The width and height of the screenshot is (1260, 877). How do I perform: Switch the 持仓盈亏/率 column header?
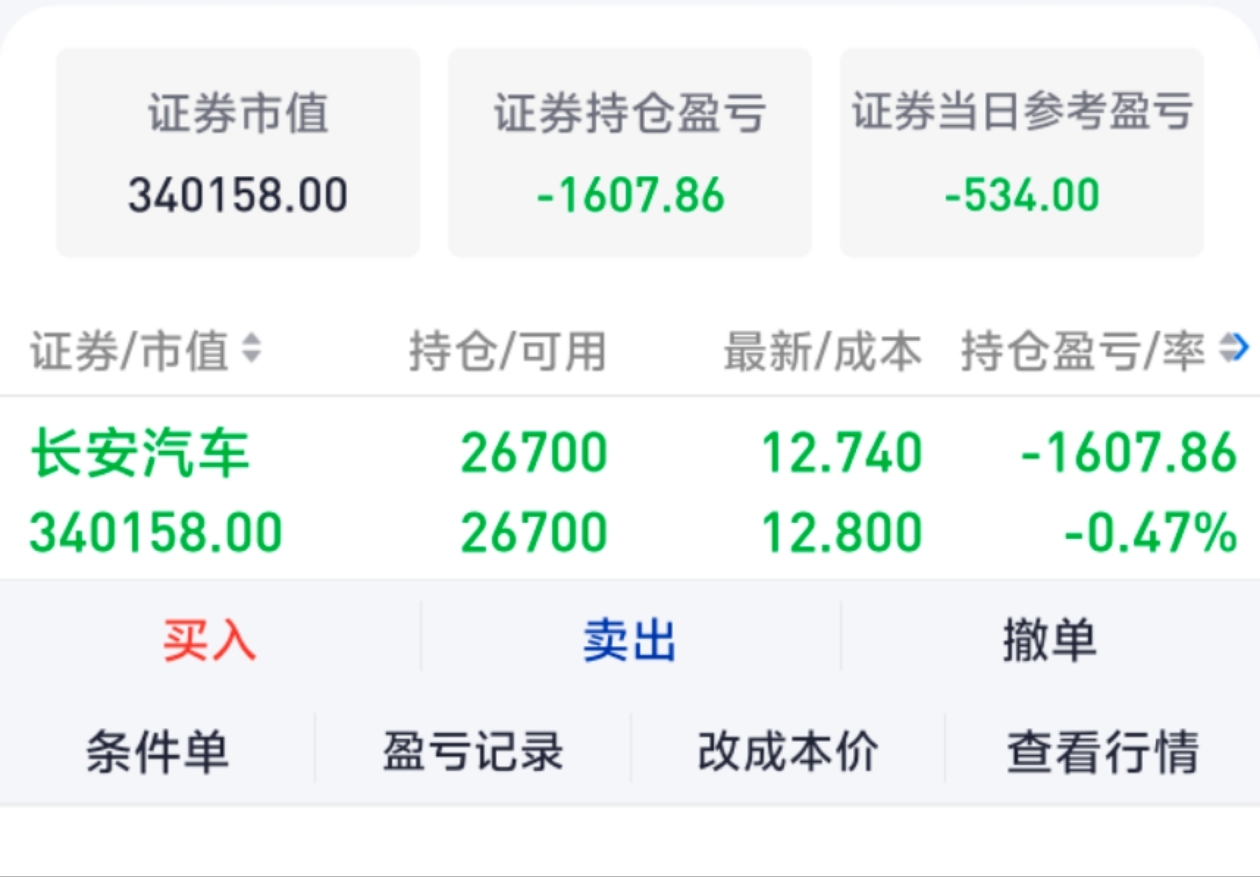tap(1083, 350)
